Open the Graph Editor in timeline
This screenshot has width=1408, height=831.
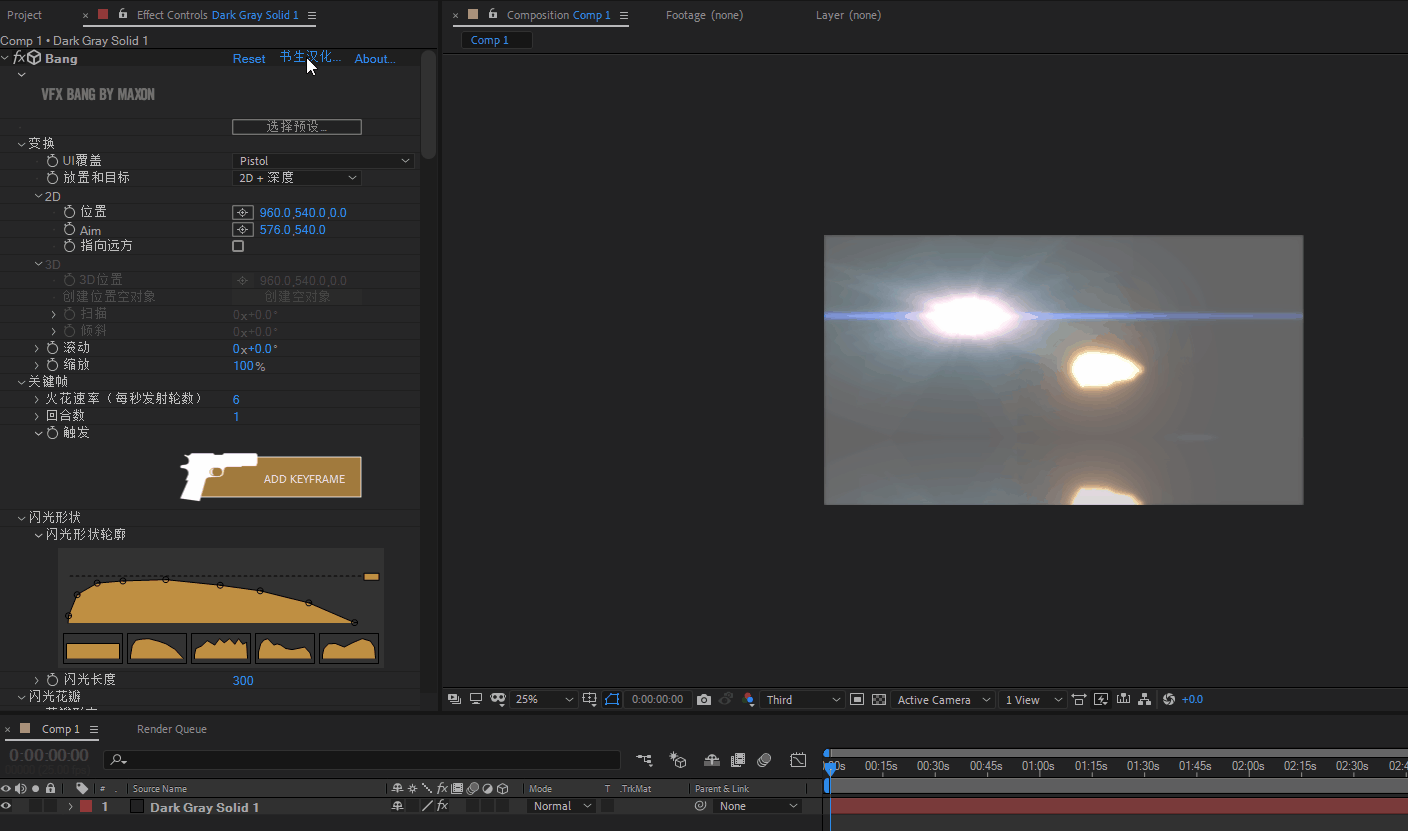[797, 761]
